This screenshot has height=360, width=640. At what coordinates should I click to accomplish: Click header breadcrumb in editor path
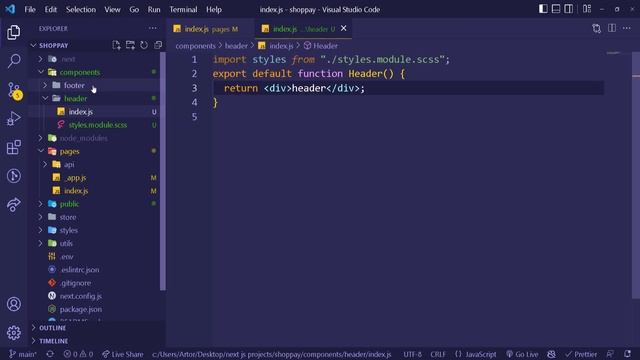pos(236,46)
